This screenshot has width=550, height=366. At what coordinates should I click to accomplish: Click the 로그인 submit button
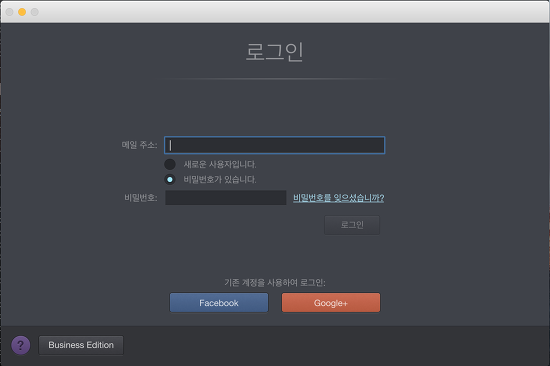point(352,225)
